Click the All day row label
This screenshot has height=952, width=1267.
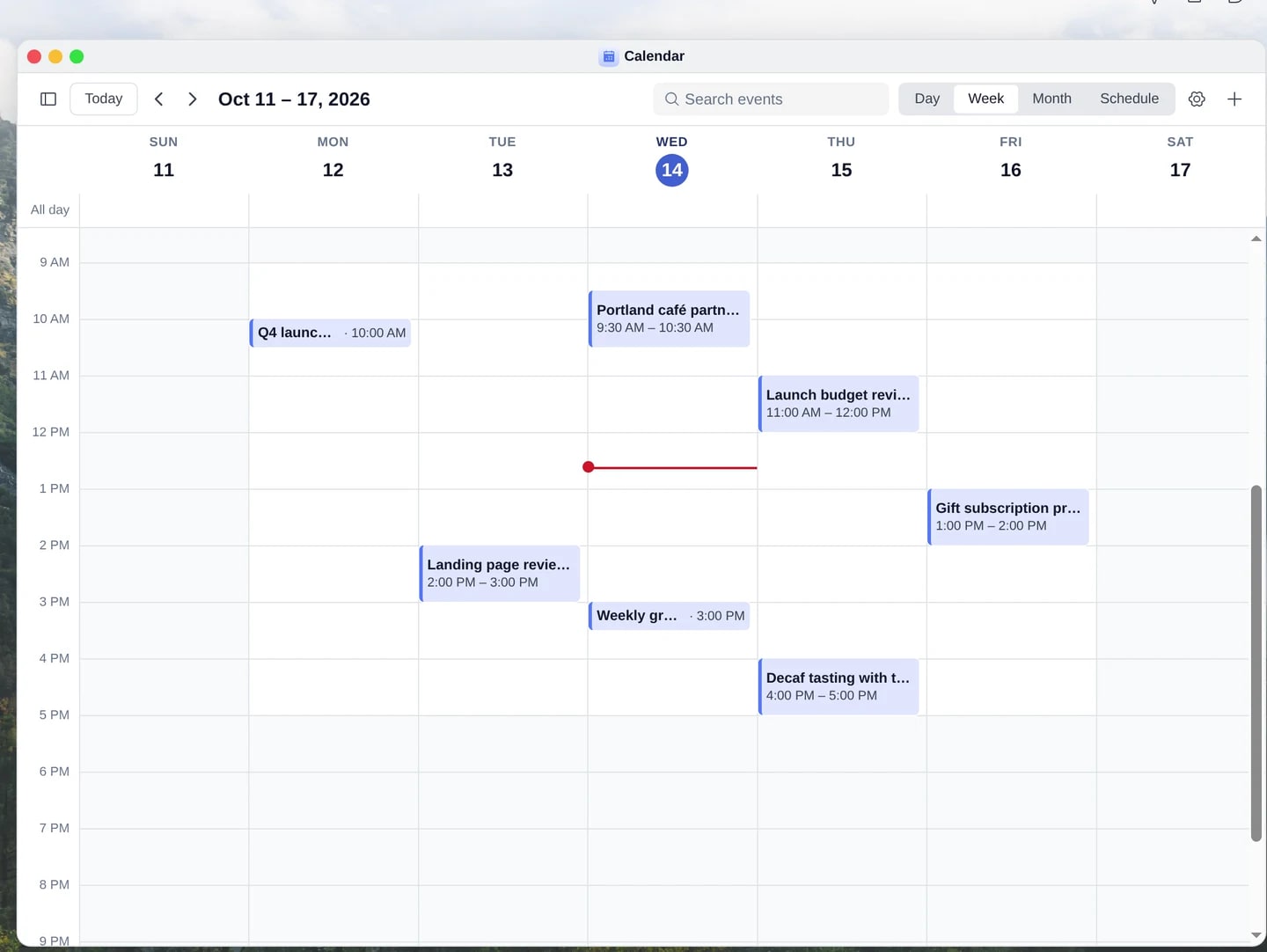click(x=50, y=209)
